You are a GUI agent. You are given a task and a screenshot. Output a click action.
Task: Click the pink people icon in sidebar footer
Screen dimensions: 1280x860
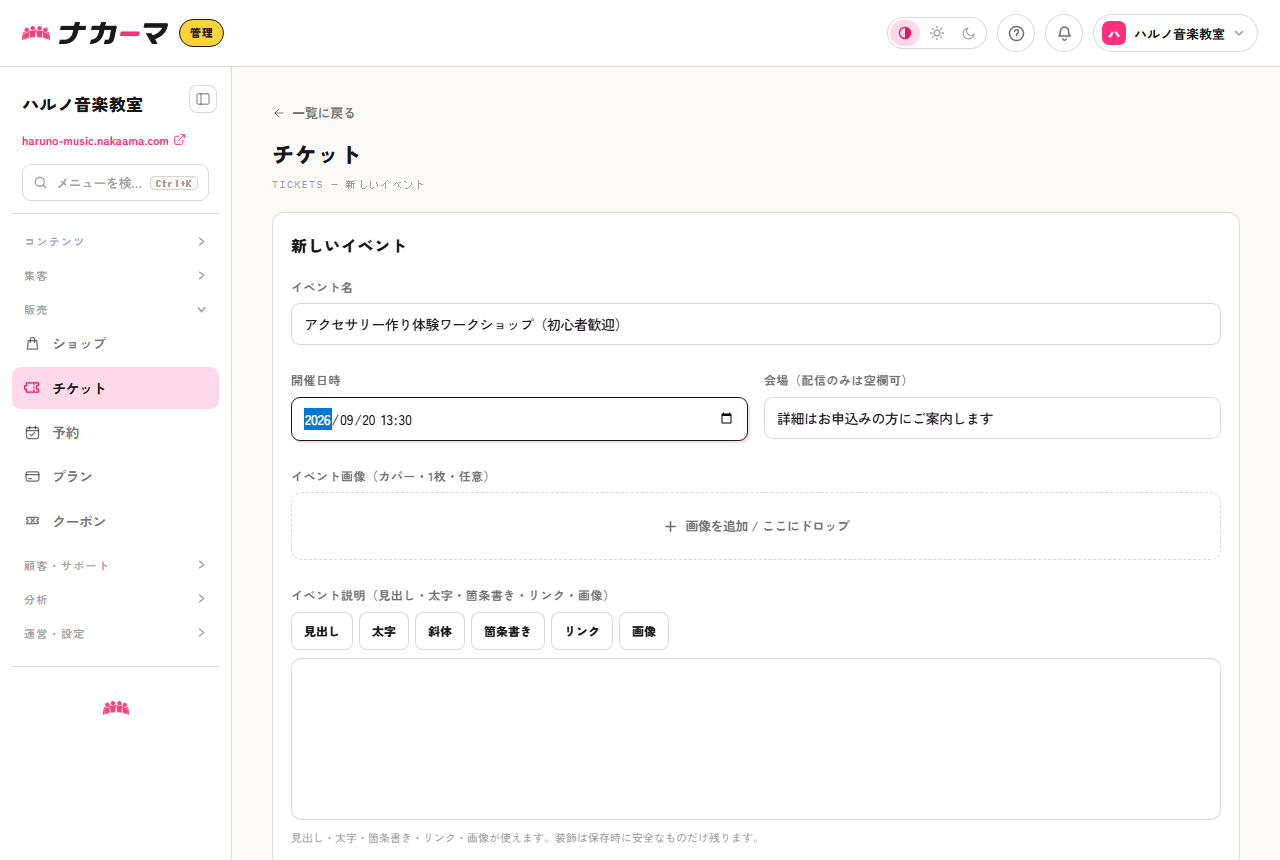tap(116, 708)
